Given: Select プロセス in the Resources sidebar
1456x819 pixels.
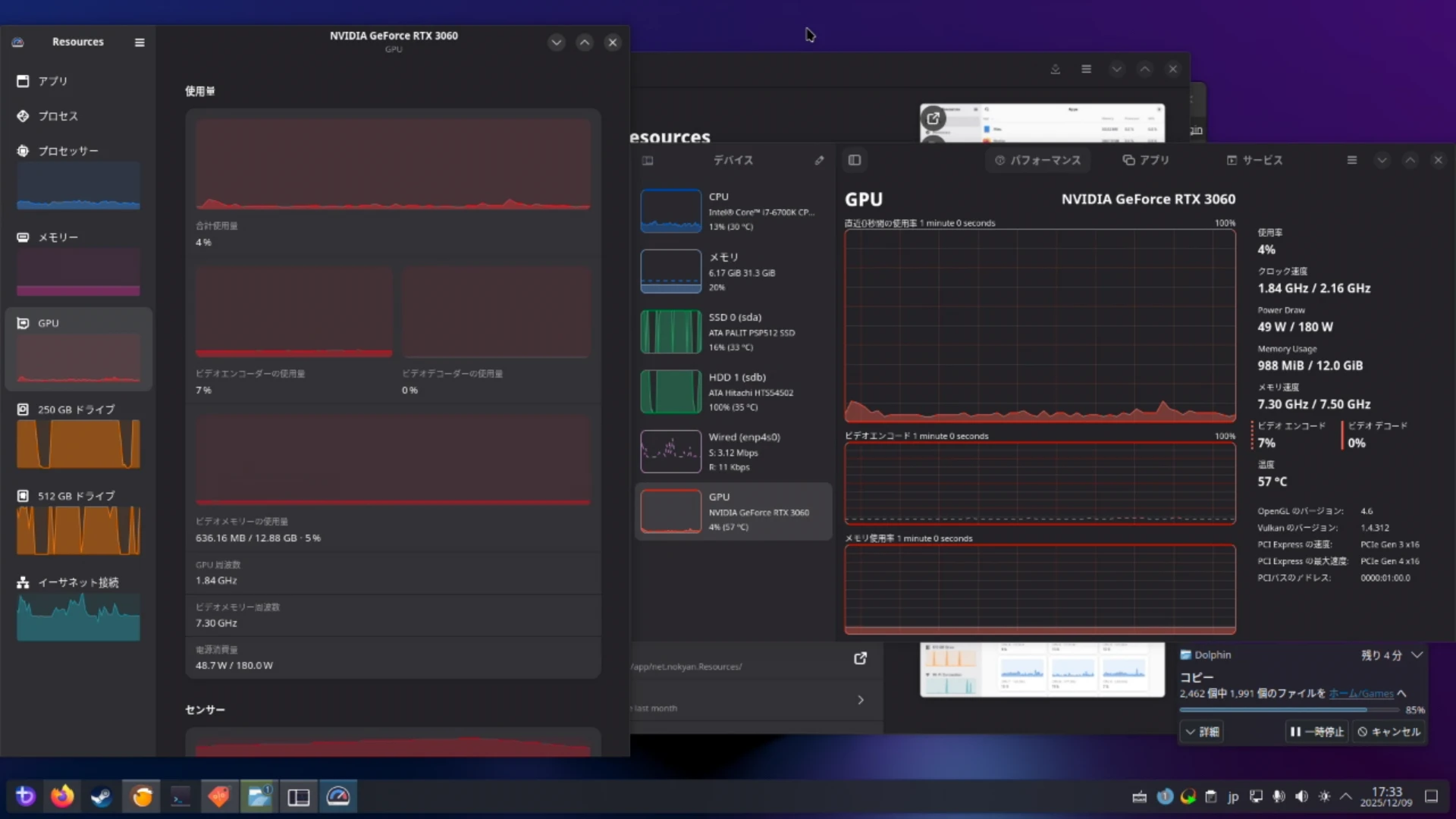Looking at the screenshot, I should 58,116.
